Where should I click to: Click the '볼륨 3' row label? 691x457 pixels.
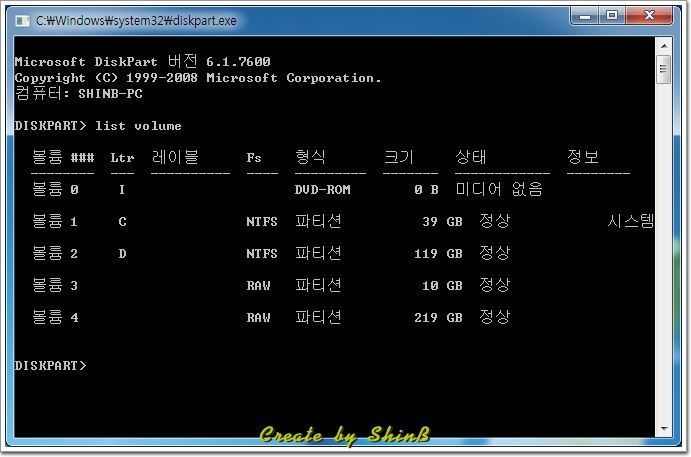pyautogui.click(x=55, y=286)
